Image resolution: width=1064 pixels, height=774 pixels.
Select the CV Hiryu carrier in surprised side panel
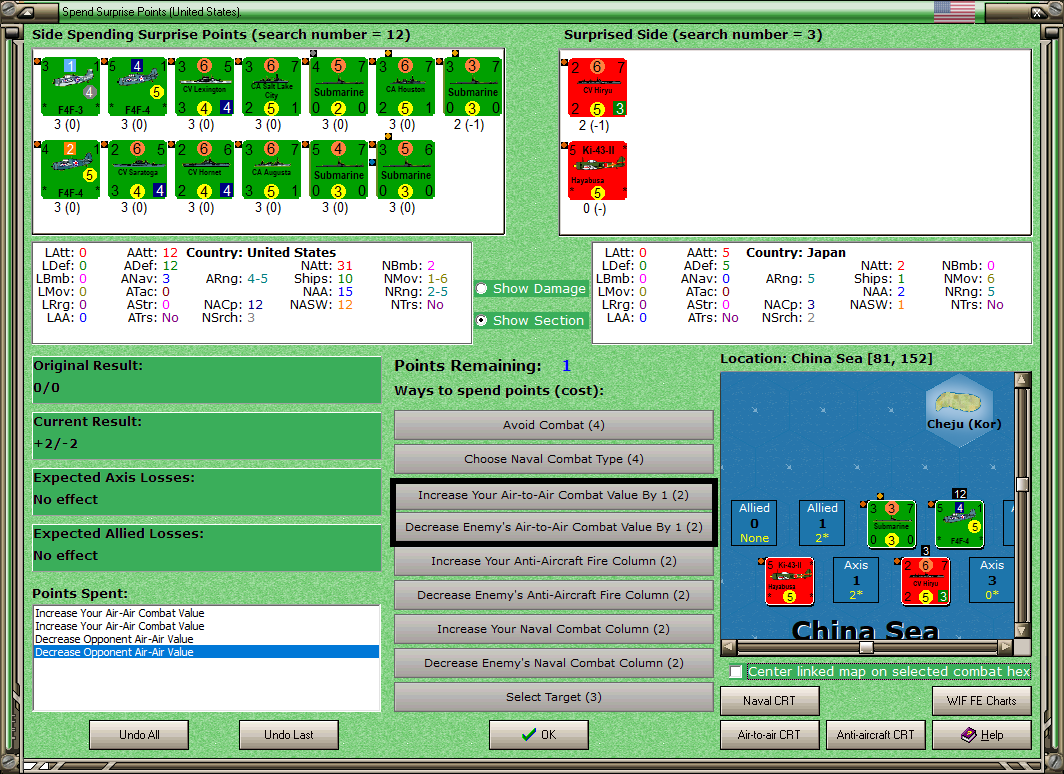click(597, 88)
